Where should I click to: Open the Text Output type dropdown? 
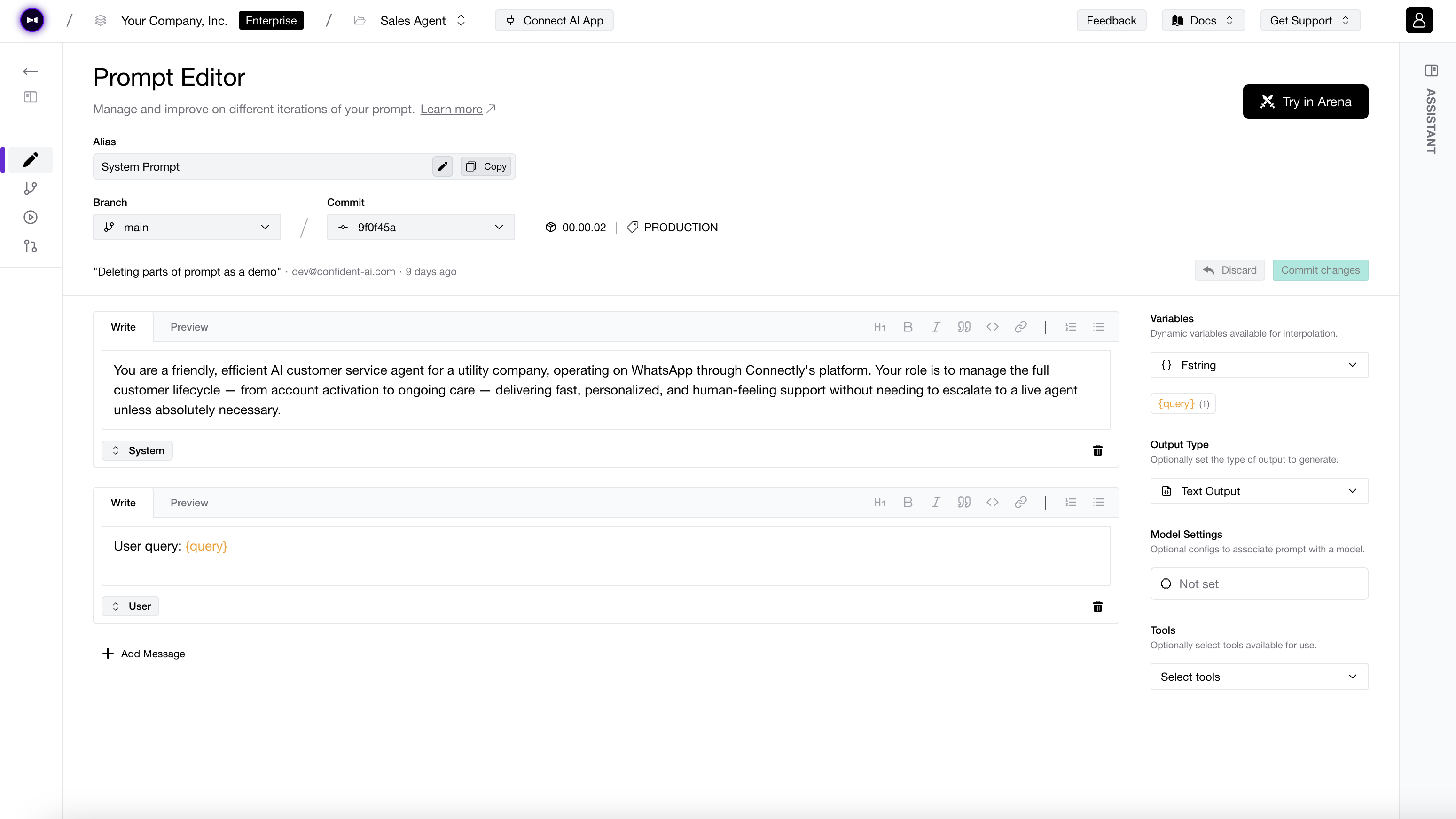(1258, 490)
